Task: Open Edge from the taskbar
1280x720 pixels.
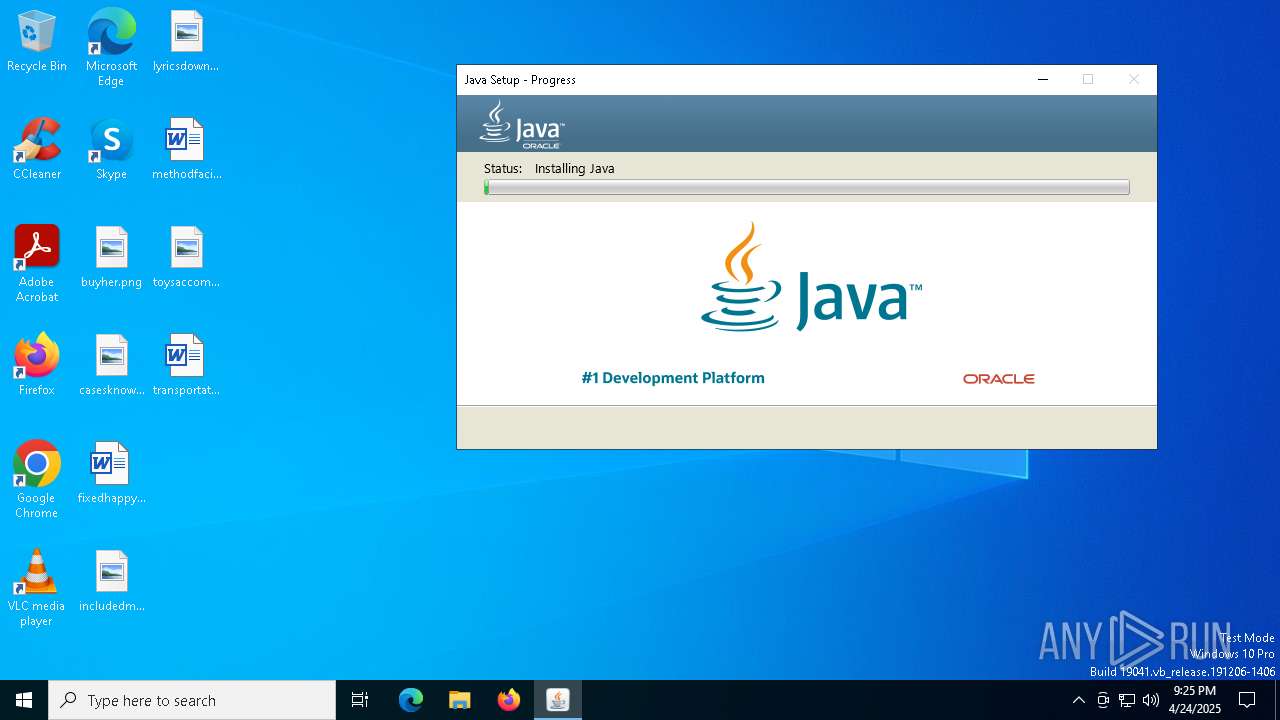Action: tap(411, 700)
